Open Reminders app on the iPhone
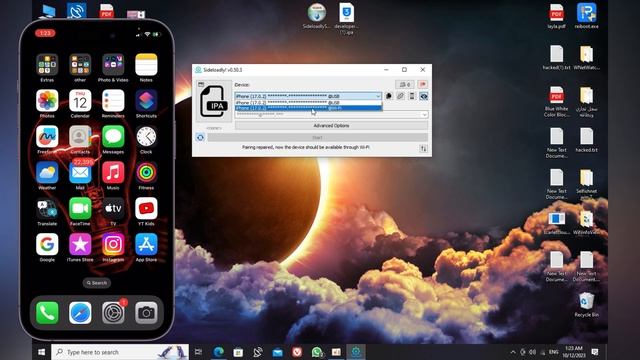The height and width of the screenshot is (360, 640). [113, 100]
